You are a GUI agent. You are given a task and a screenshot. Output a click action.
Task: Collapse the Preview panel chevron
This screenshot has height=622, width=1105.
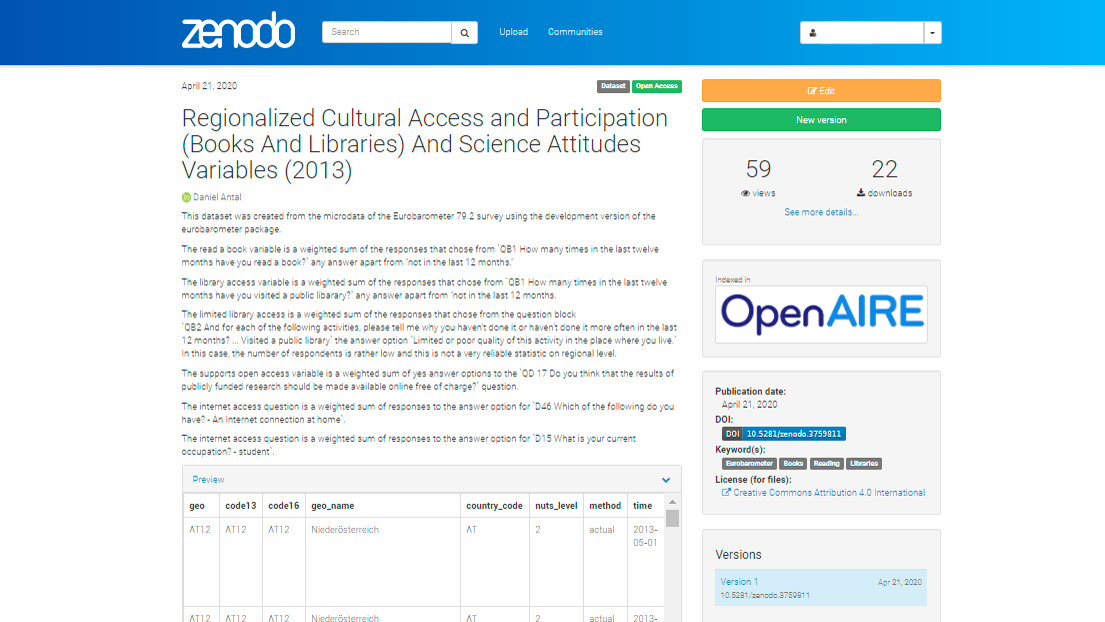pyautogui.click(x=666, y=480)
